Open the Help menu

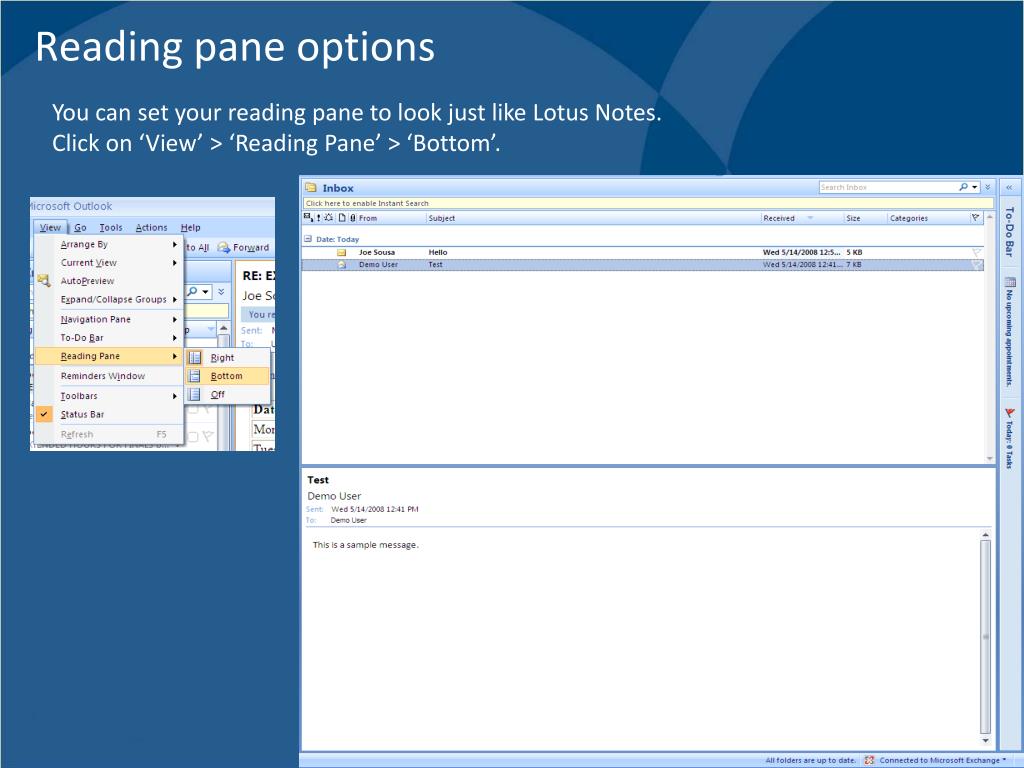click(x=191, y=227)
